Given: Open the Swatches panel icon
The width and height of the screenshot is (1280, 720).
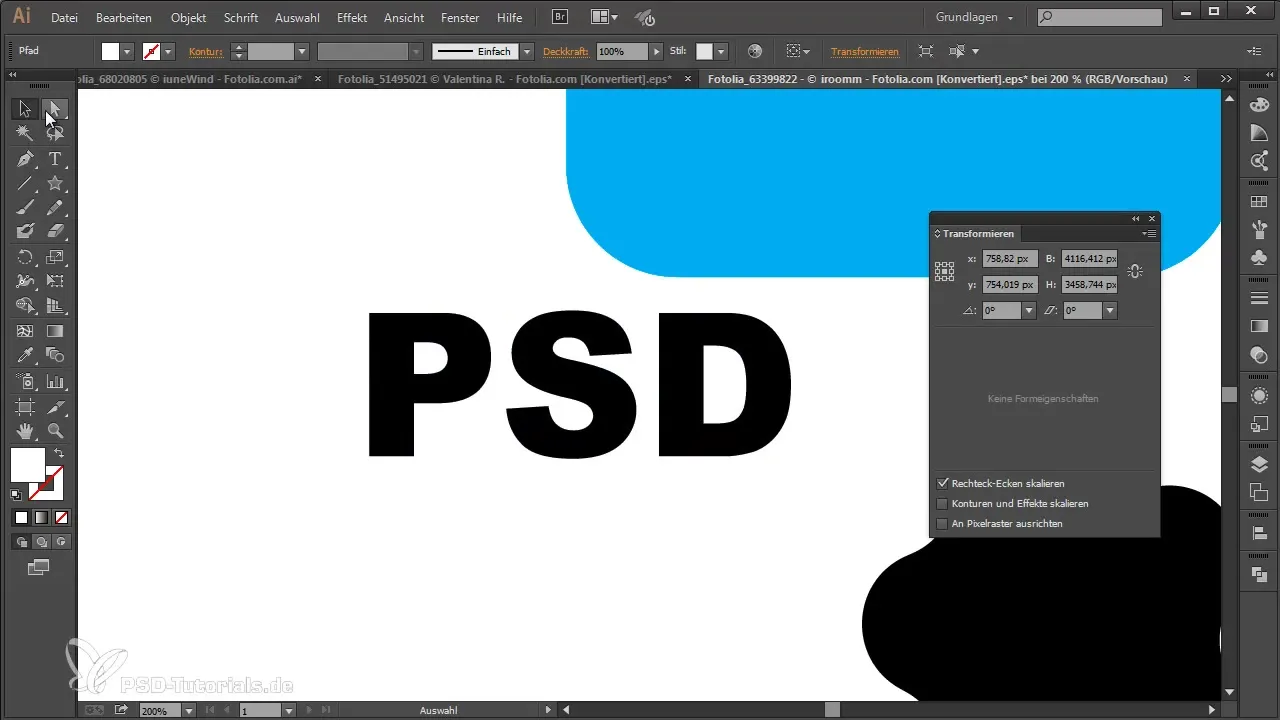Looking at the screenshot, I should 1260,202.
